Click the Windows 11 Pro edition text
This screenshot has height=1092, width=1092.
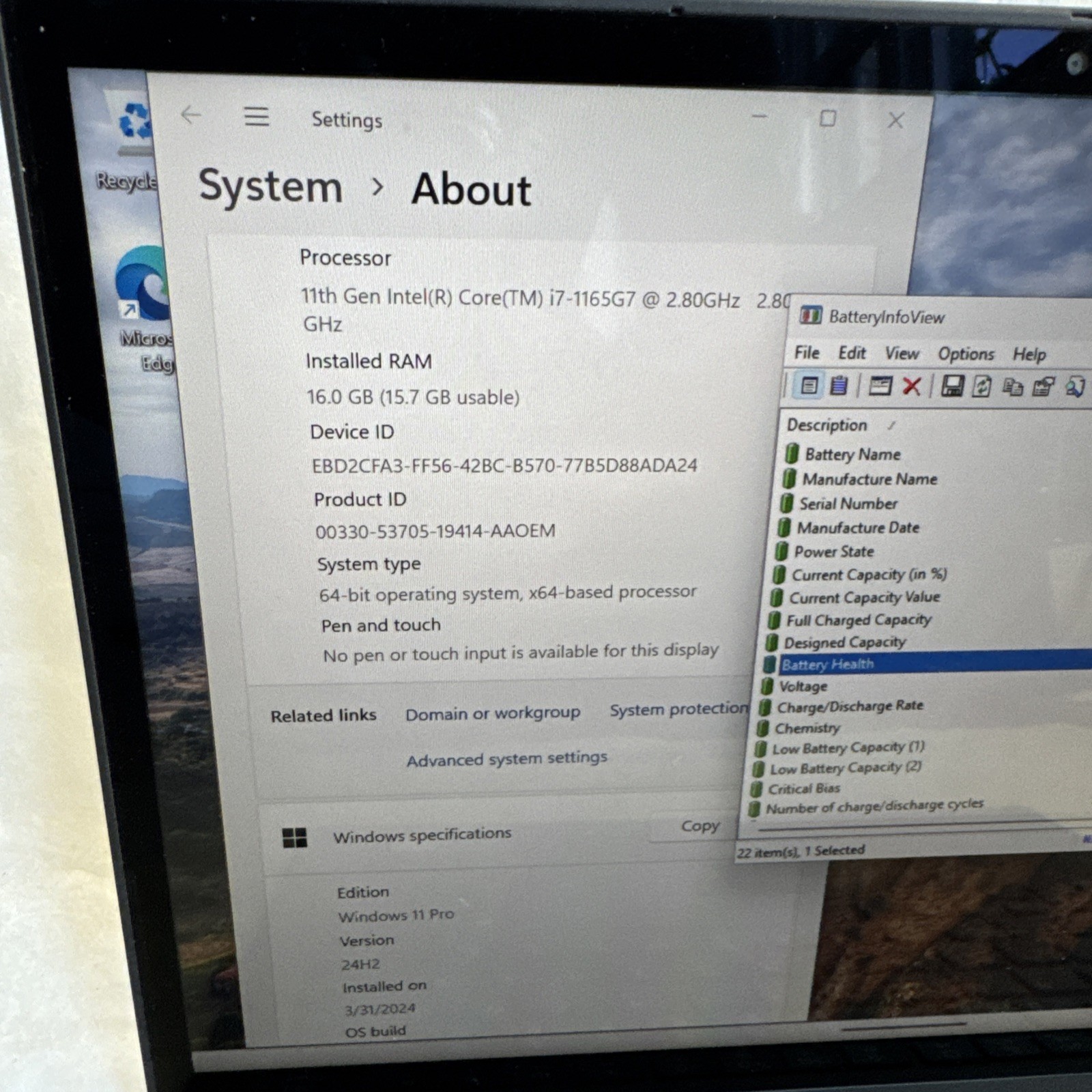click(x=396, y=915)
